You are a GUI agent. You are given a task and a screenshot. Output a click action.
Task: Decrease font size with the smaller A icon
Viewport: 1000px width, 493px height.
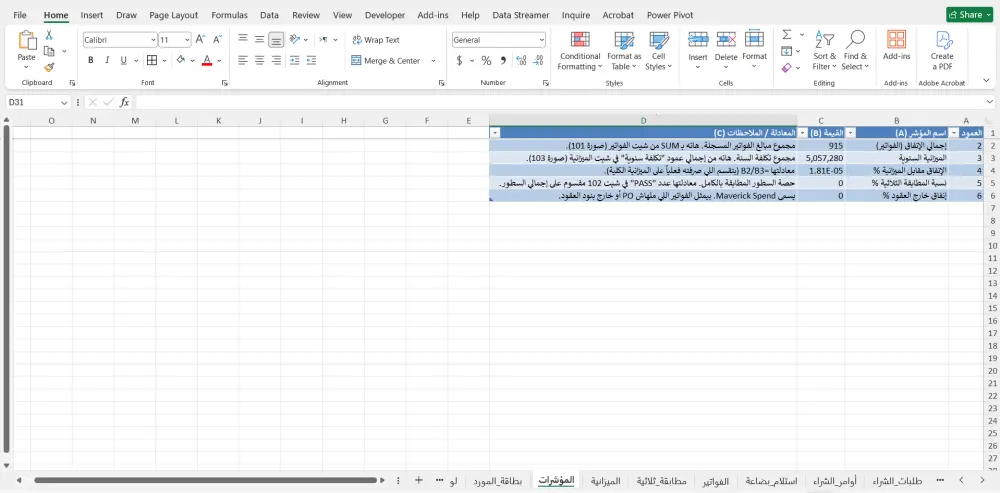217,40
